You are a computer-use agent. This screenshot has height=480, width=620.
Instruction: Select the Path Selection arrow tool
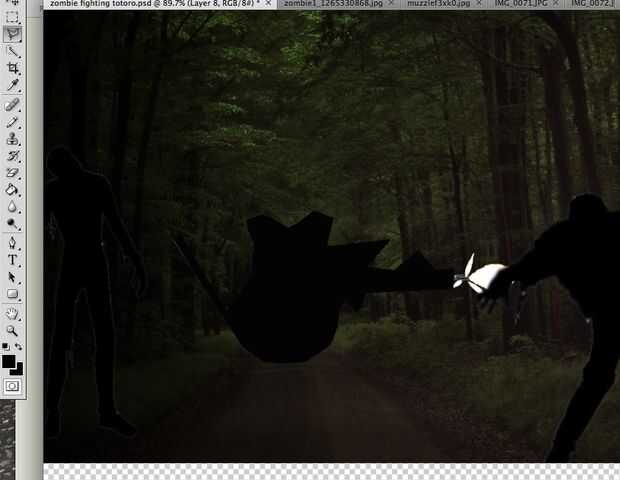tap(12, 277)
